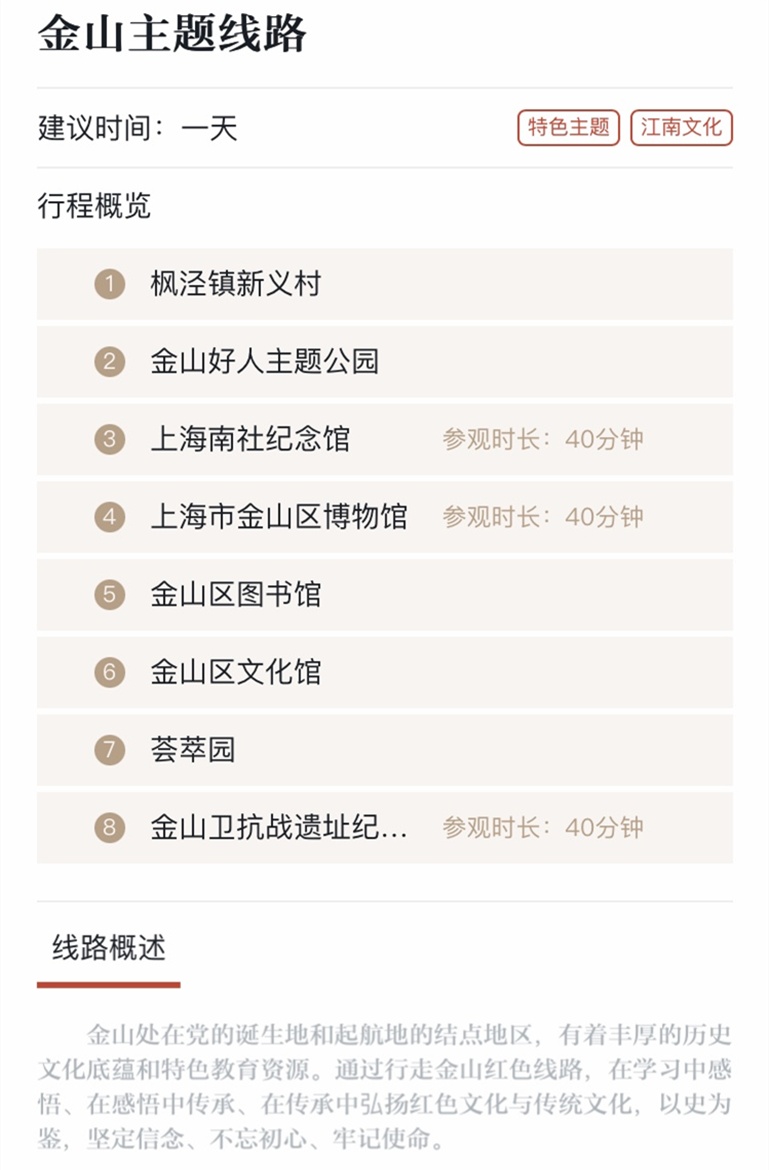Switch to the 线路概述 tab
This screenshot has height=1170, width=769.
109,949
